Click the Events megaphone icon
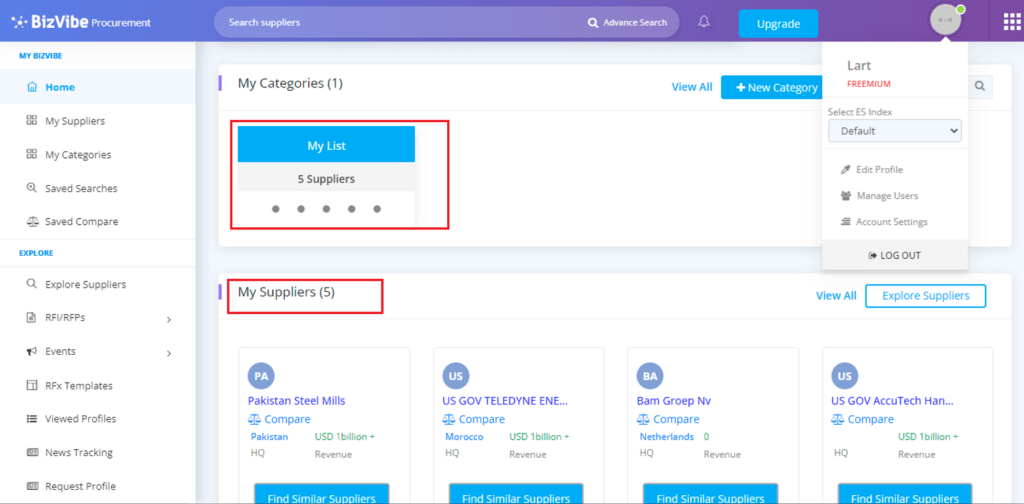1024x504 pixels. click(31, 351)
